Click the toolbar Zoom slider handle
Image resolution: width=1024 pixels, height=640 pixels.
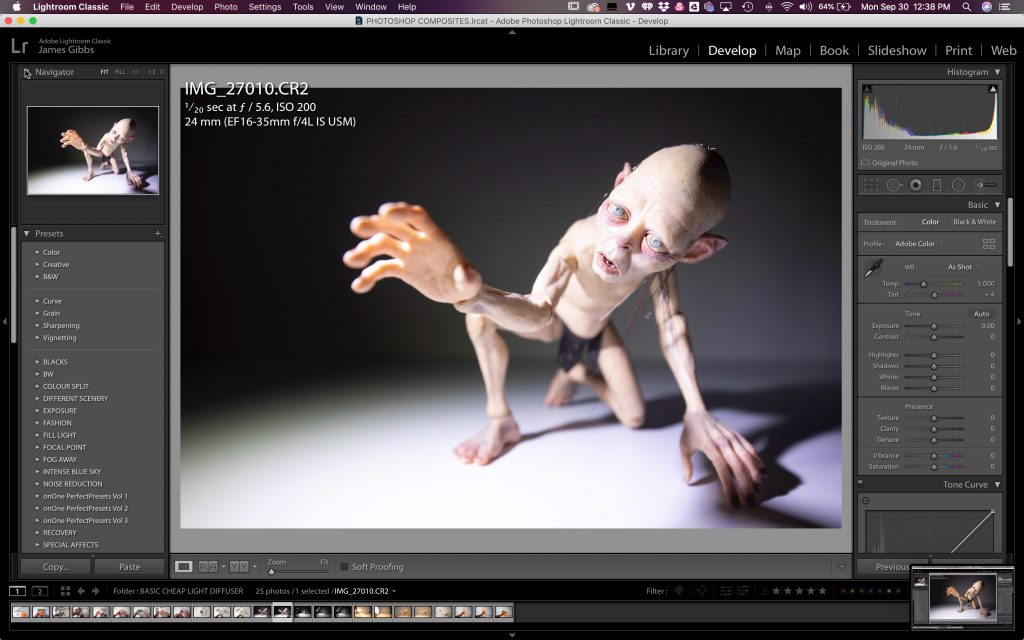click(x=272, y=571)
